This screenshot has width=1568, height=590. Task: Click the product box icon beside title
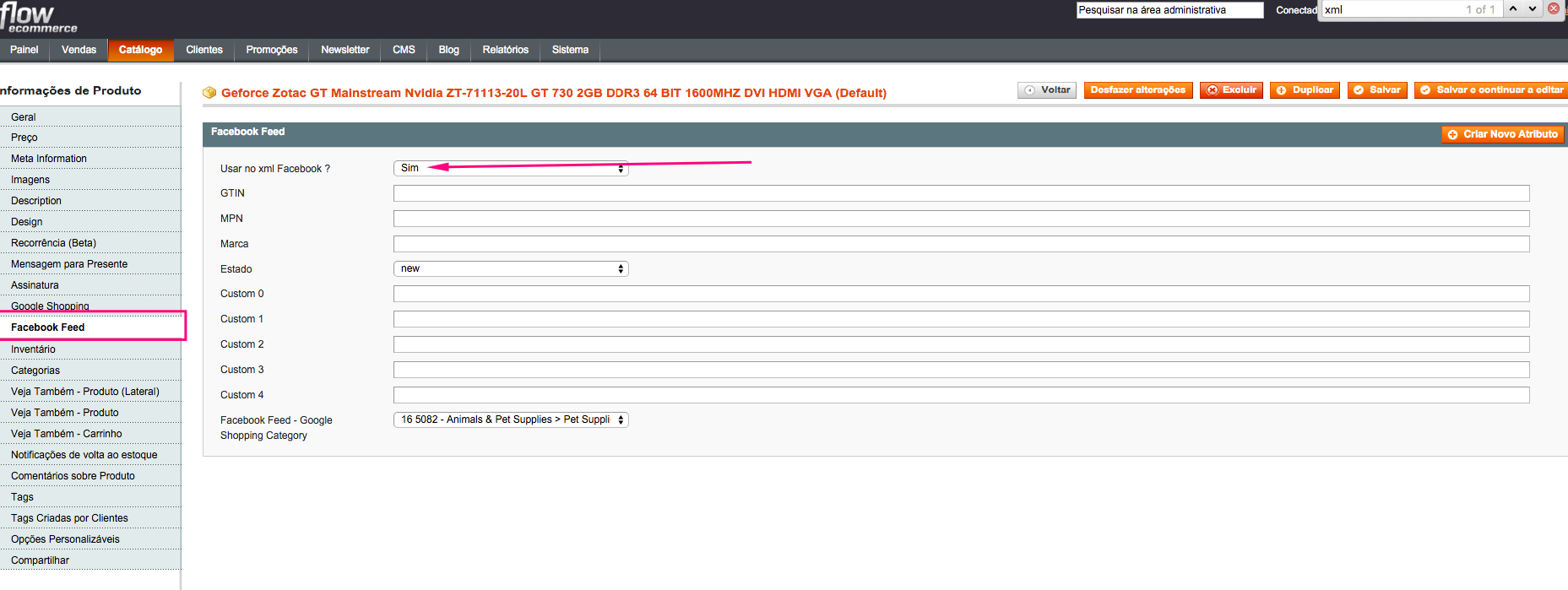pos(209,93)
